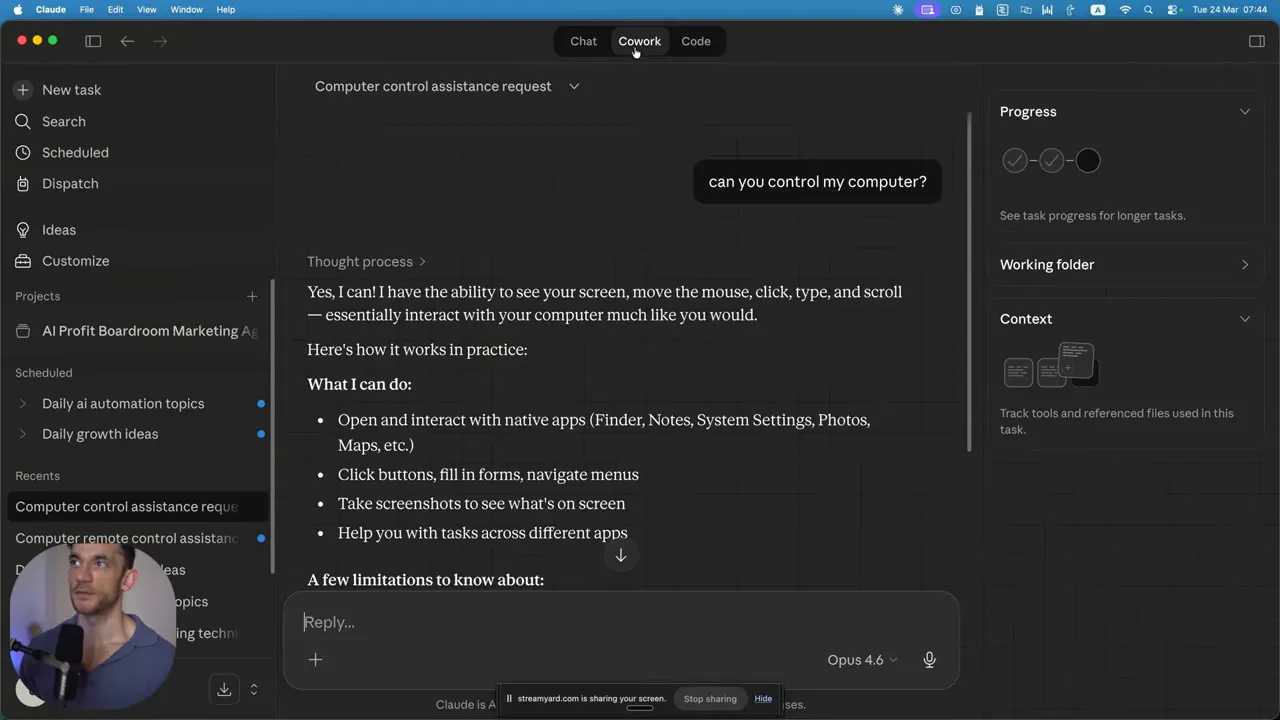Open Spotlight search in the menu bar
1280x720 pixels.
click(x=1148, y=10)
